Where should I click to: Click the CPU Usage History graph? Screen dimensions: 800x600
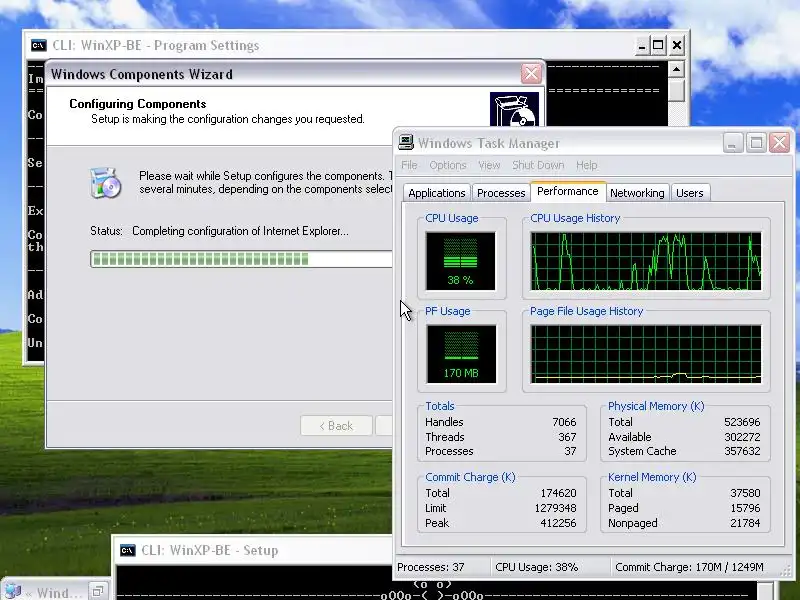646,261
